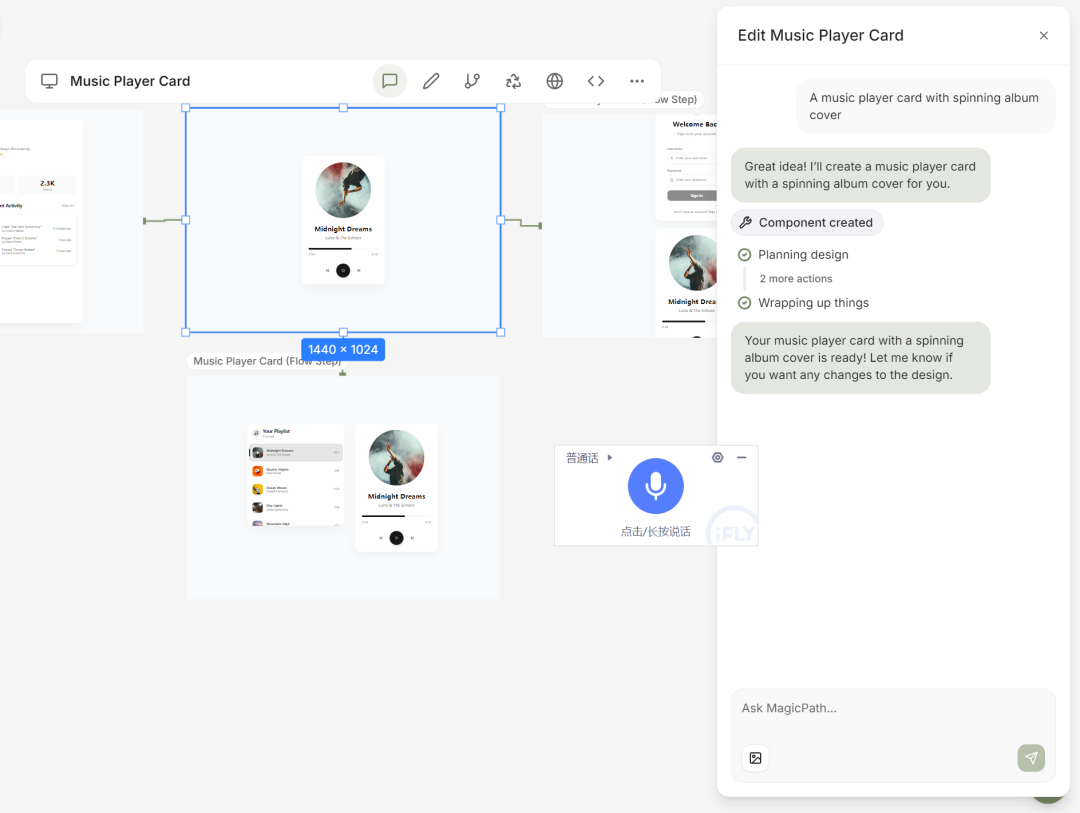
Task: Click the branch fork icon
Action: tap(472, 81)
